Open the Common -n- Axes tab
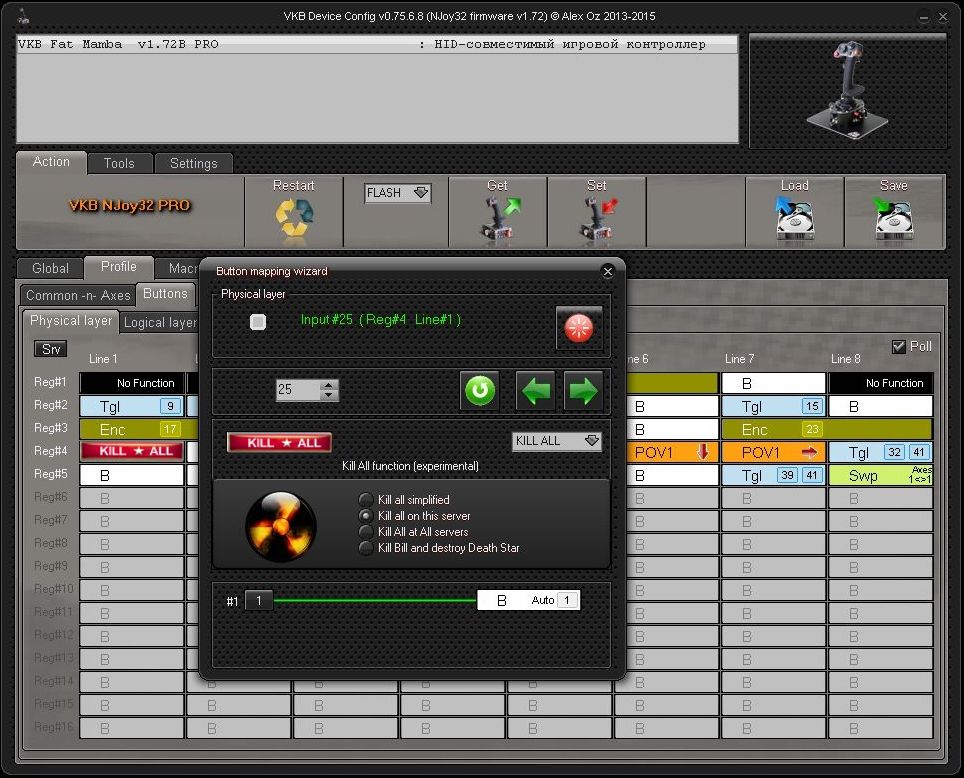964x778 pixels. (78, 295)
